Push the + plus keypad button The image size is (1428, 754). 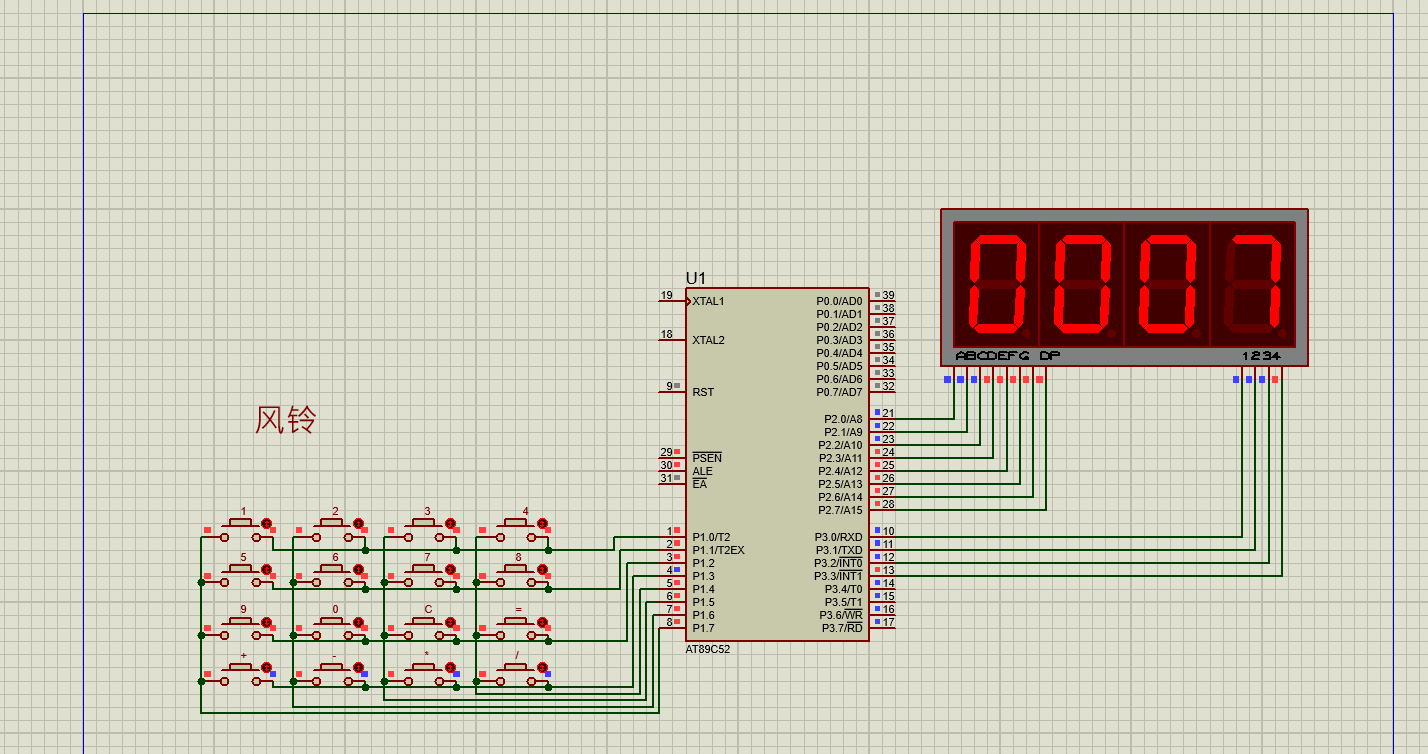(240, 668)
